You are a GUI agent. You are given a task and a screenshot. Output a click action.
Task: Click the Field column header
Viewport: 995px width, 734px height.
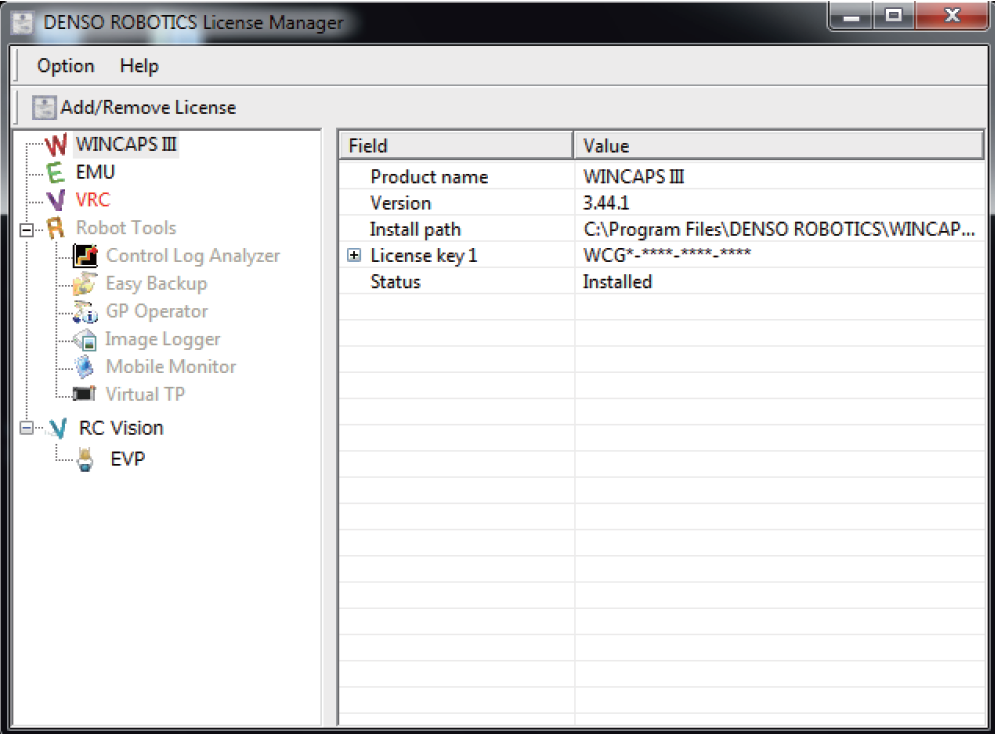(x=456, y=146)
